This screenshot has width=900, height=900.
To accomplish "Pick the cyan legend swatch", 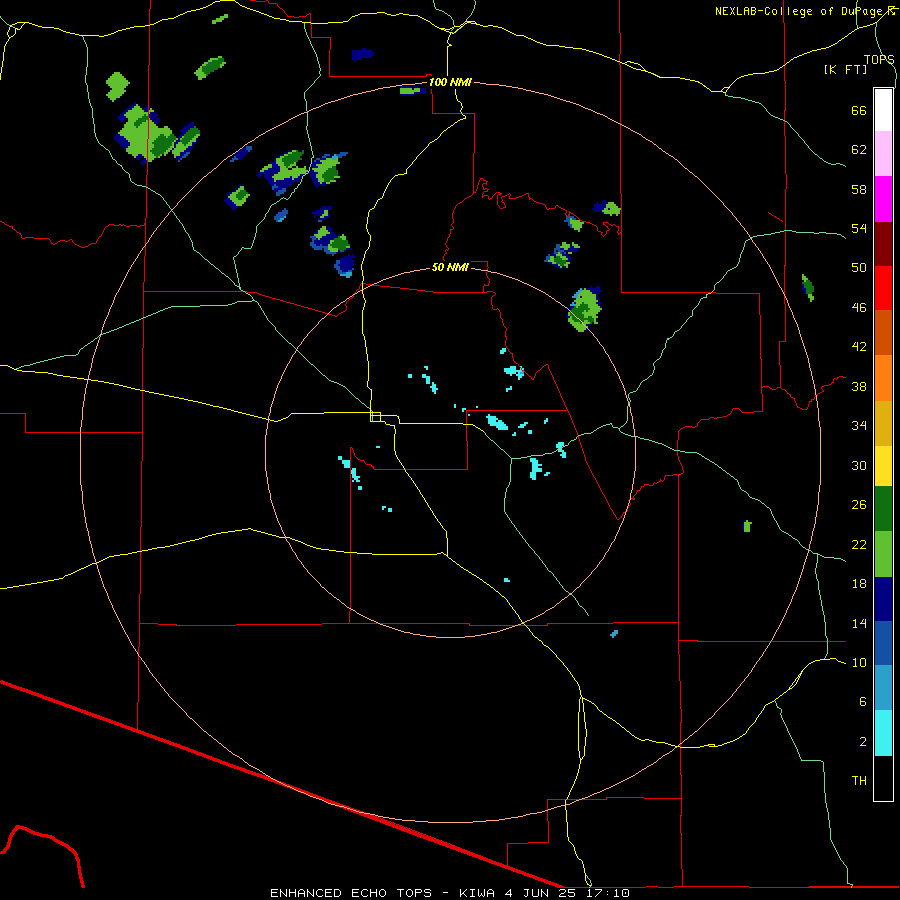I will (883, 733).
